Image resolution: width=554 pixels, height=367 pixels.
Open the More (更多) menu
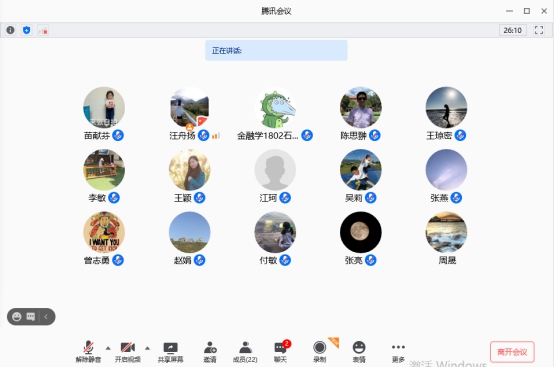pos(398,352)
